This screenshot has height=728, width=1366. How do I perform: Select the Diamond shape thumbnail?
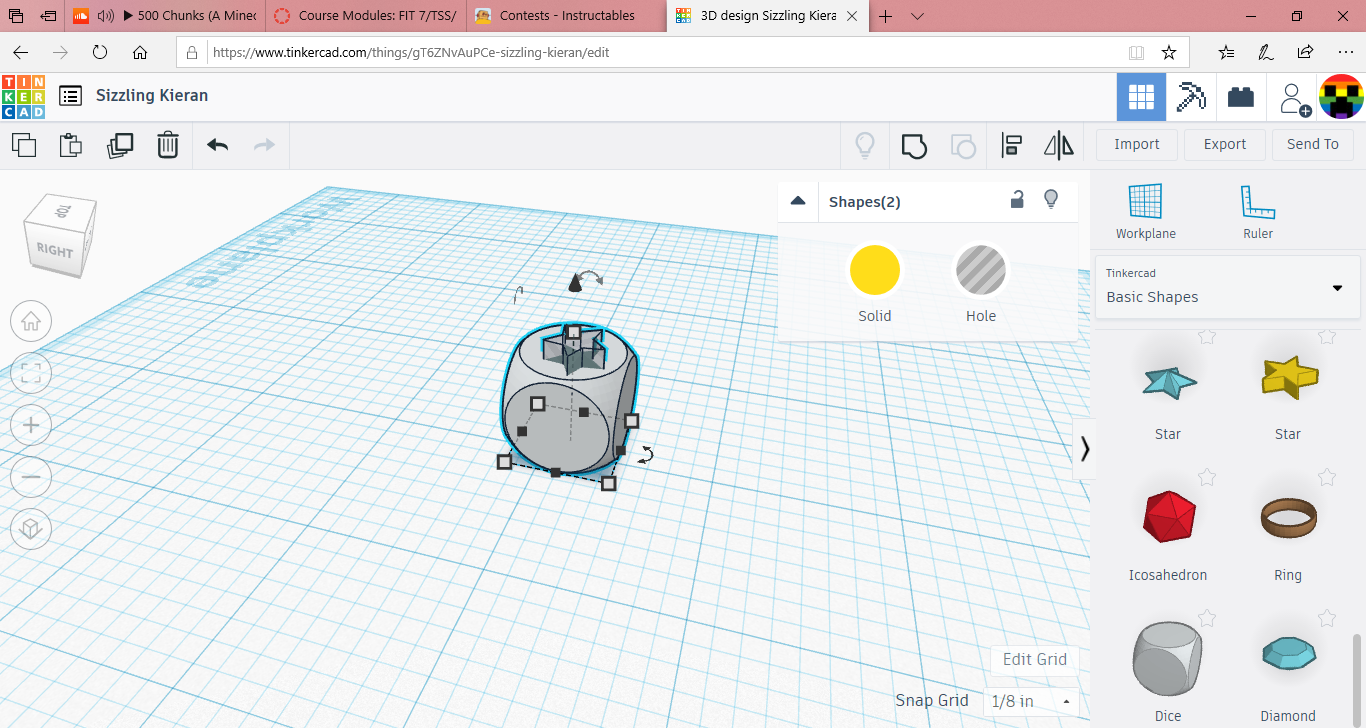(x=1288, y=654)
